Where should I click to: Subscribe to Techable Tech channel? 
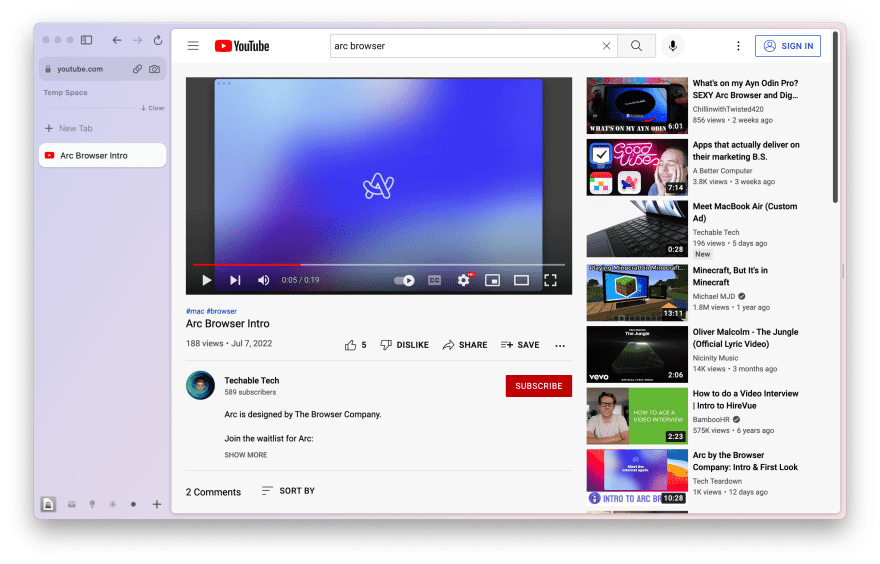(x=539, y=386)
